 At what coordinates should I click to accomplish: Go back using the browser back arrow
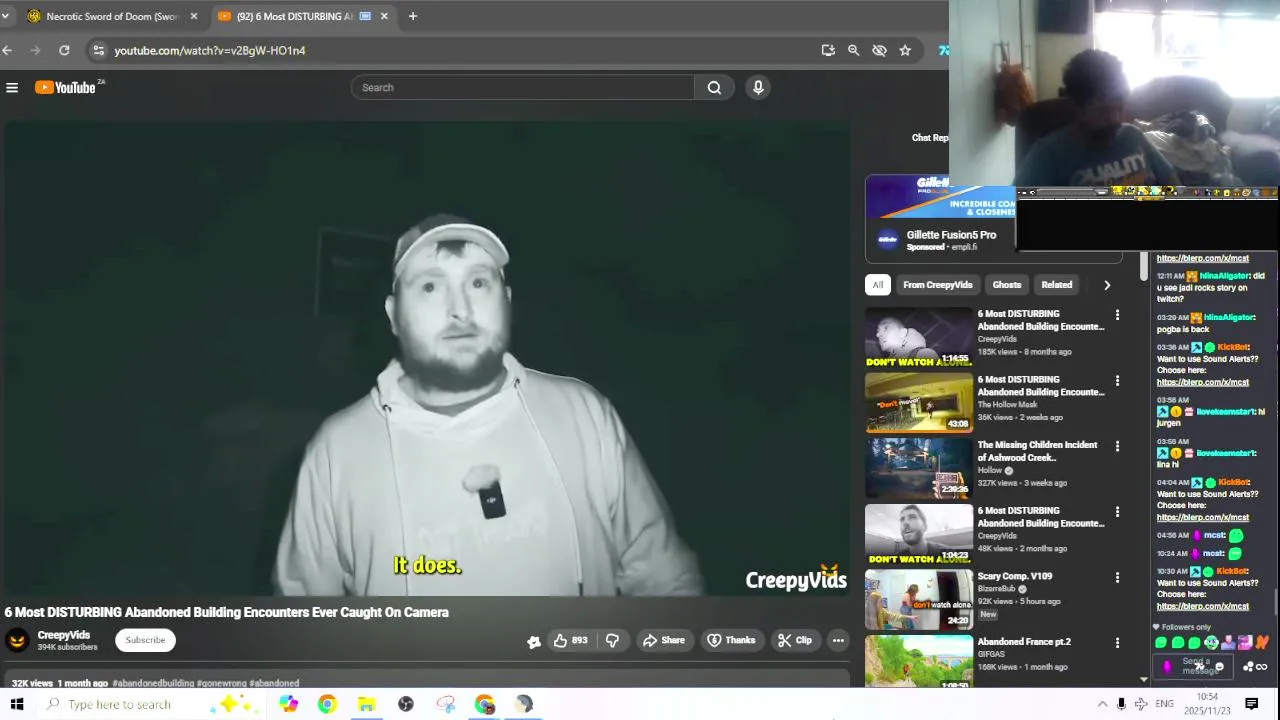pos(7,50)
